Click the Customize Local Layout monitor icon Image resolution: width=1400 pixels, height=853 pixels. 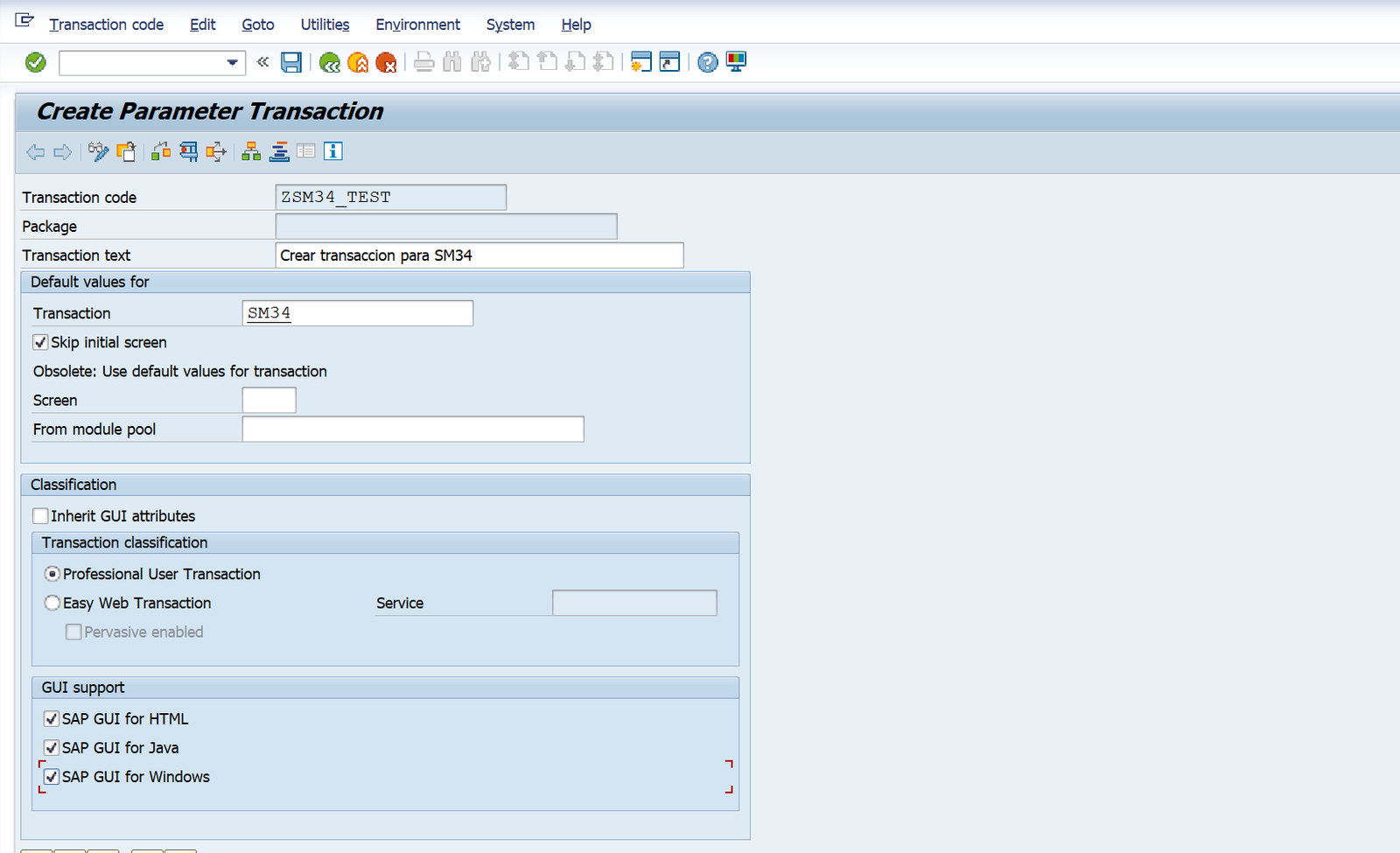click(736, 62)
